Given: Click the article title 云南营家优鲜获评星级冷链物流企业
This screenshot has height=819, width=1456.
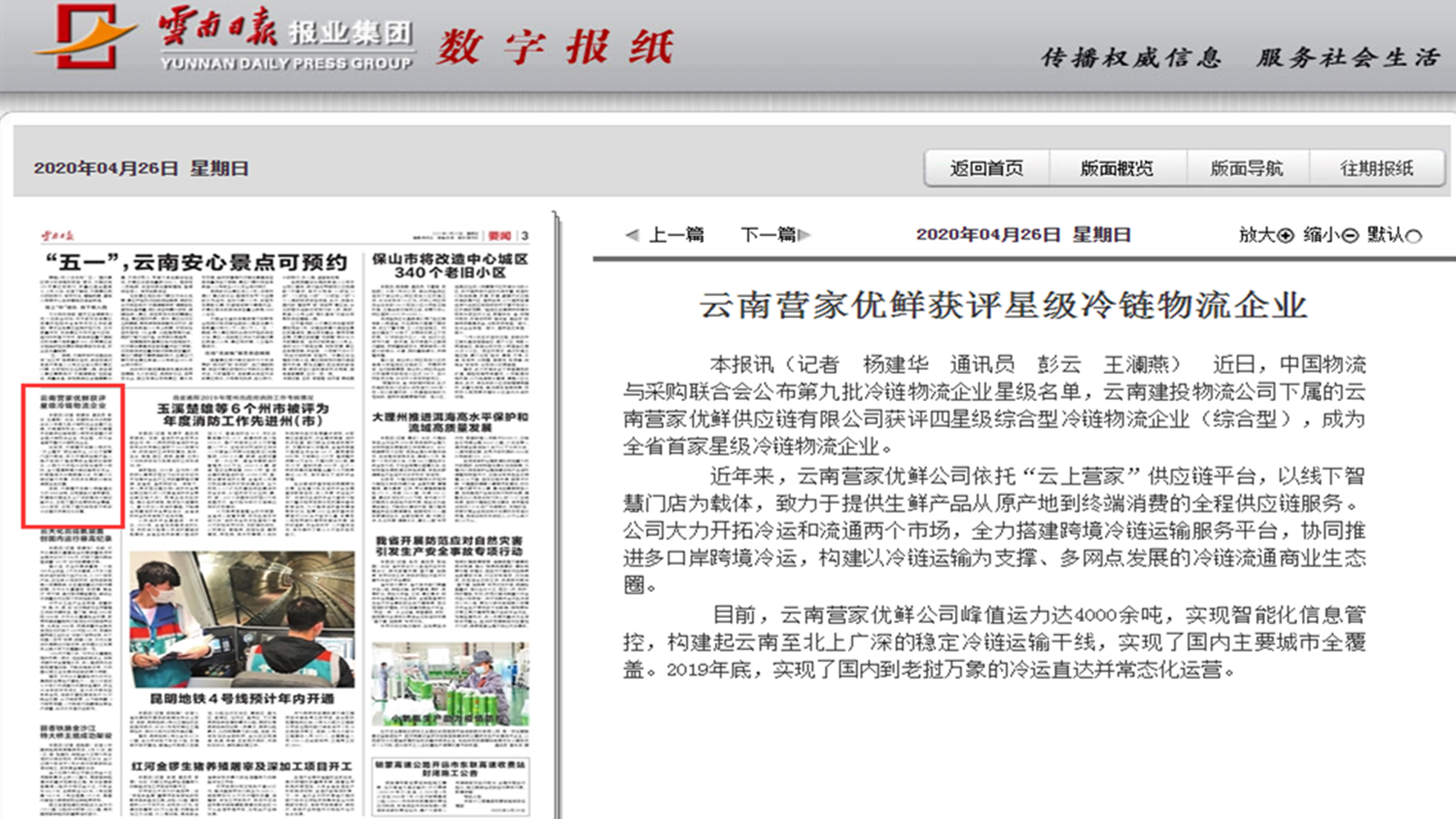Looking at the screenshot, I should point(1003,306).
